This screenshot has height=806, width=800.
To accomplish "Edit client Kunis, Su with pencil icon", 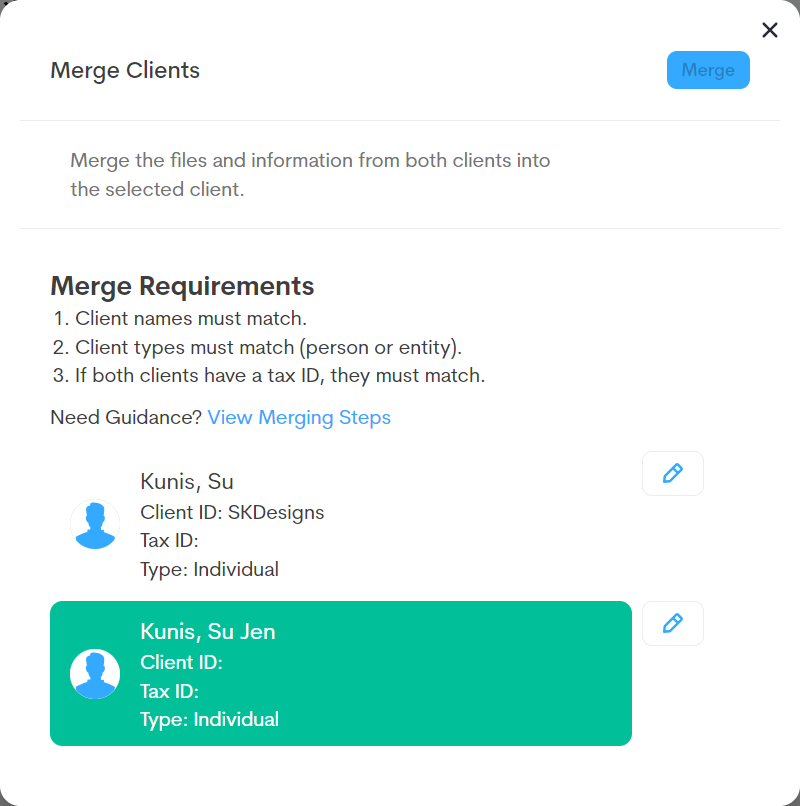I will (x=672, y=473).
